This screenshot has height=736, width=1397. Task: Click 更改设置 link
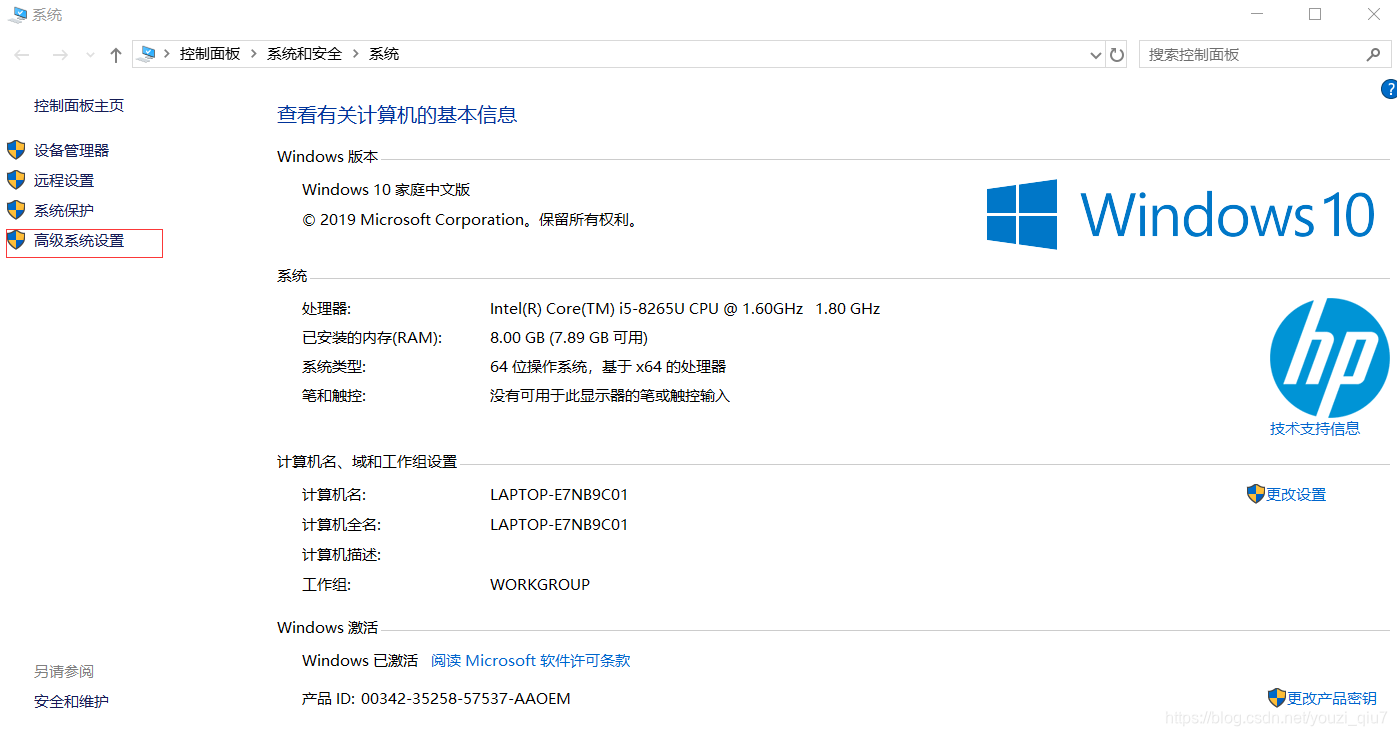[1296, 494]
